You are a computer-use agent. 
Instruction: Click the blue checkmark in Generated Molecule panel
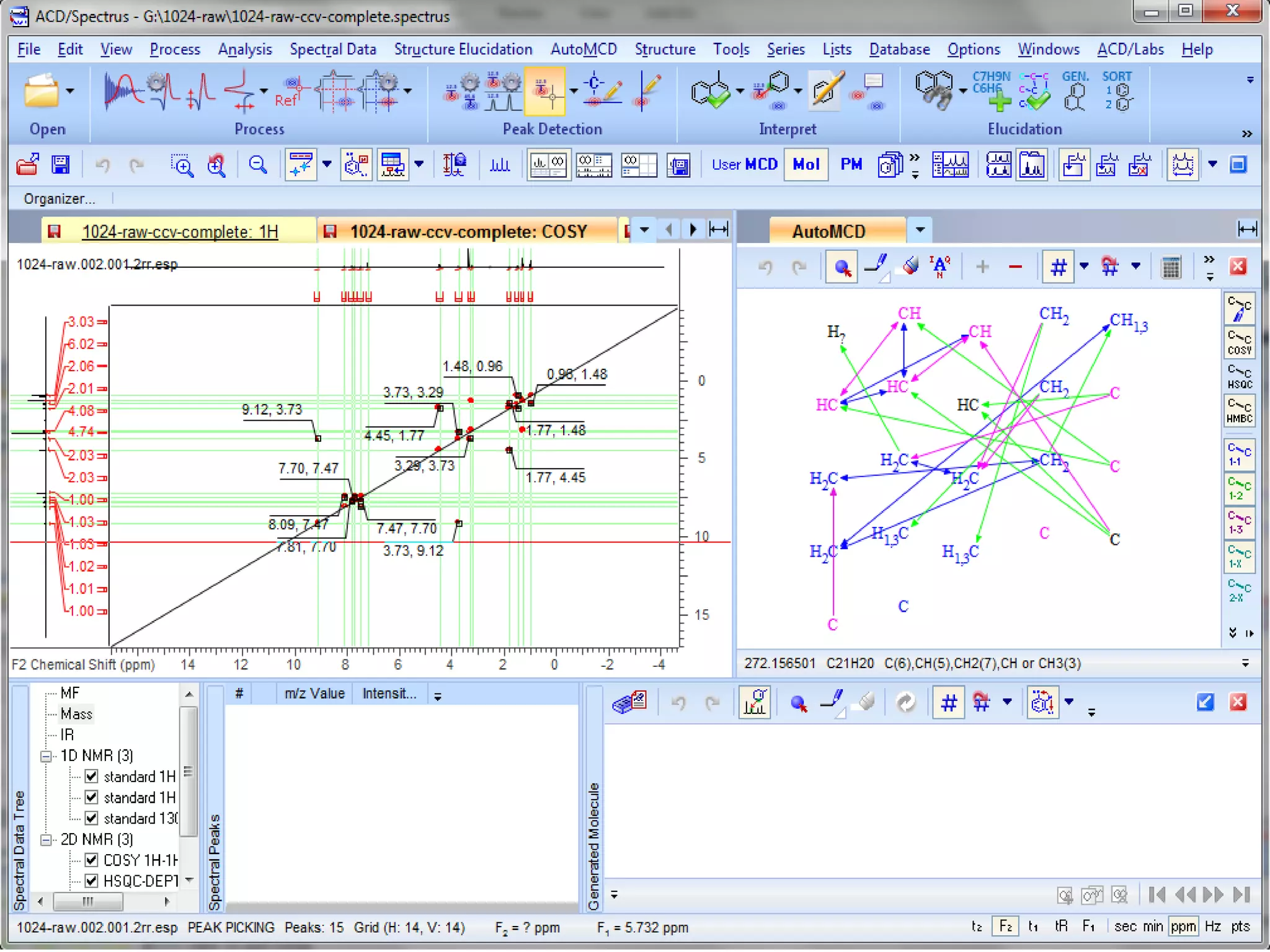[1205, 702]
